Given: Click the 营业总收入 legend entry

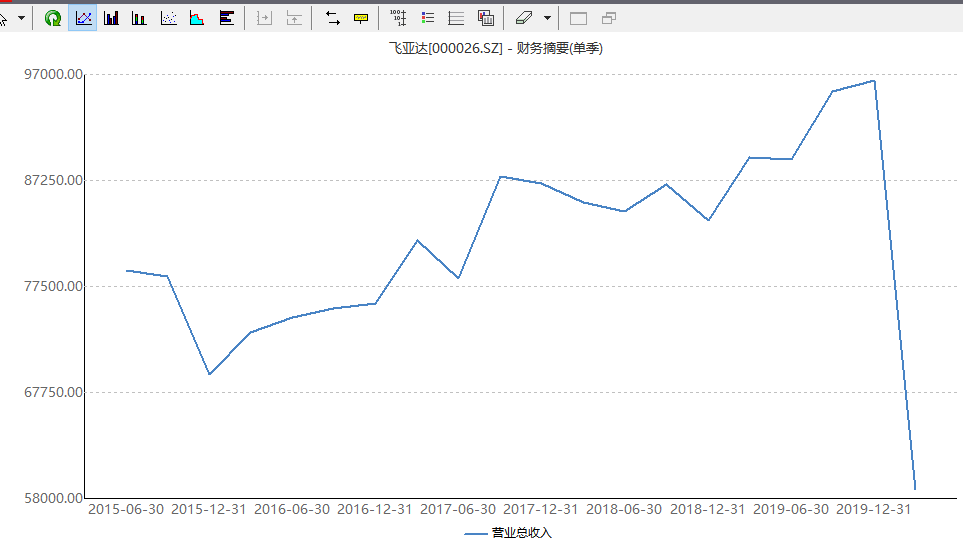Looking at the screenshot, I should [508, 533].
